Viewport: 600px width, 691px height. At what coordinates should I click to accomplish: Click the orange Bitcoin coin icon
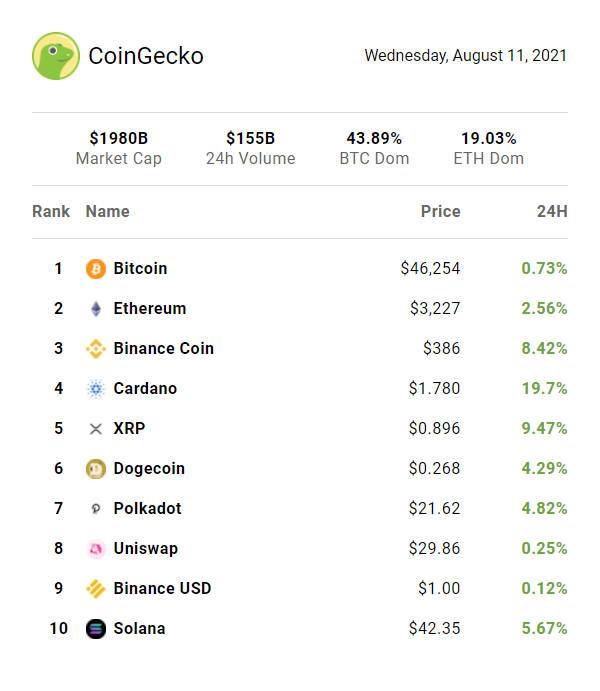click(96, 269)
